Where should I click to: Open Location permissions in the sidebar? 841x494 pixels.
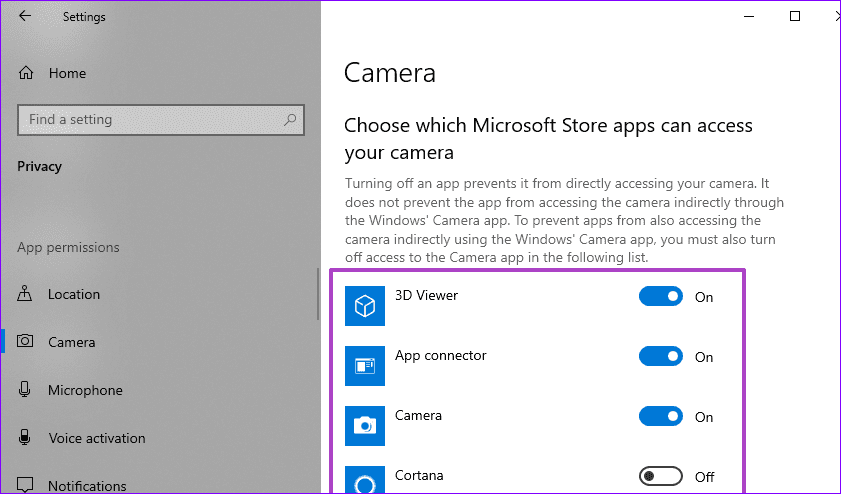[73, 294]
